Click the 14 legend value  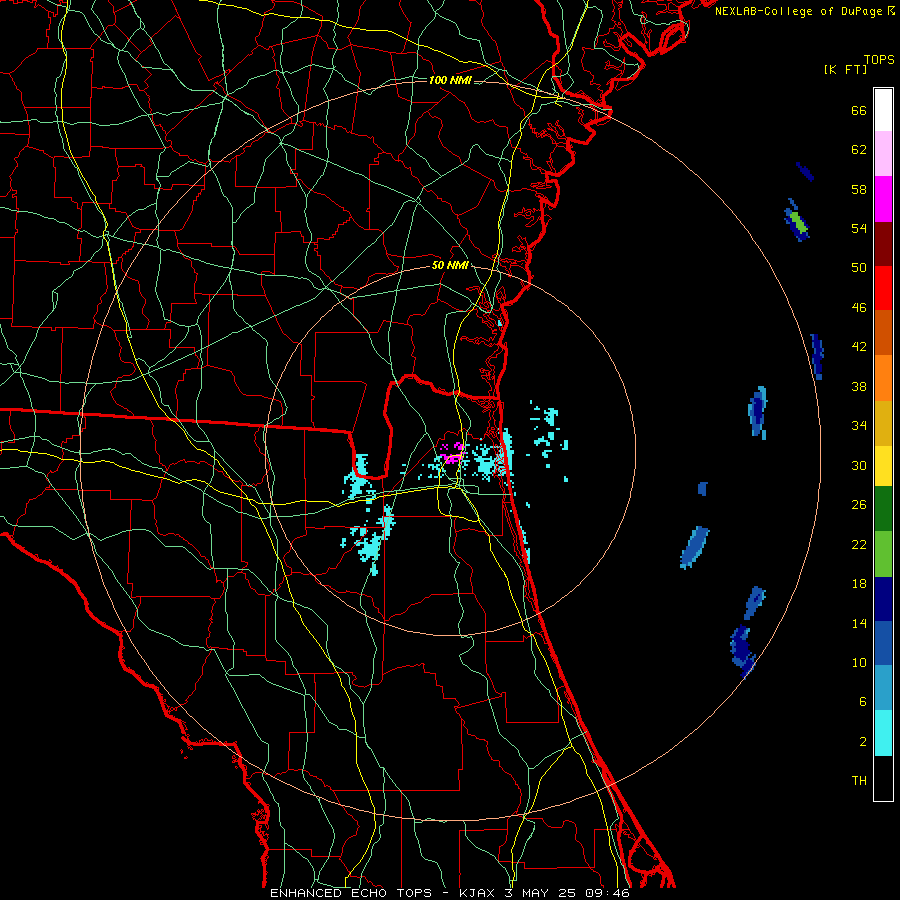click(x=859, y=623)
